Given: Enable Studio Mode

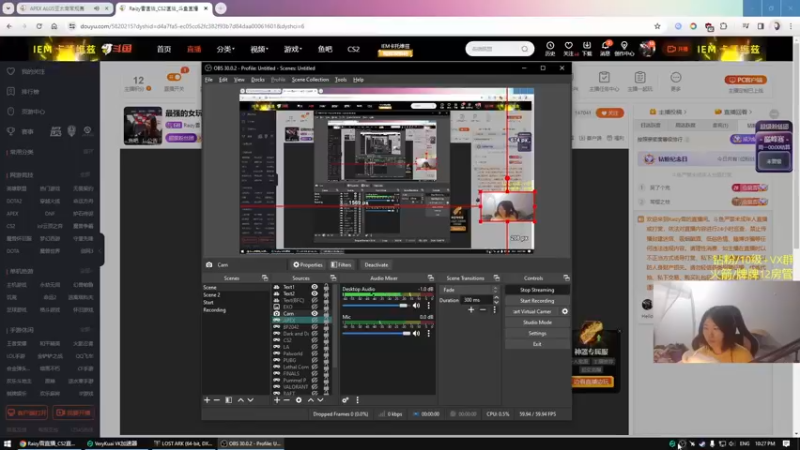Looking at the screenshot, I should (x=537, y=322).
